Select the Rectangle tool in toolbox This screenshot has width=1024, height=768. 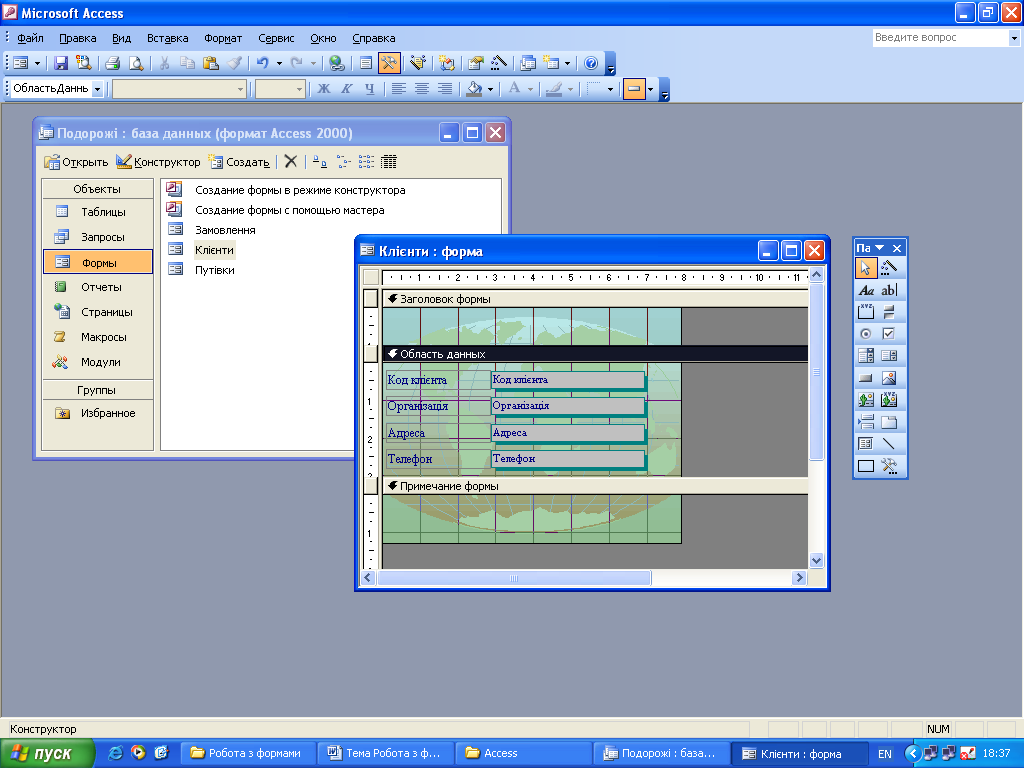(x=866, y=466)
